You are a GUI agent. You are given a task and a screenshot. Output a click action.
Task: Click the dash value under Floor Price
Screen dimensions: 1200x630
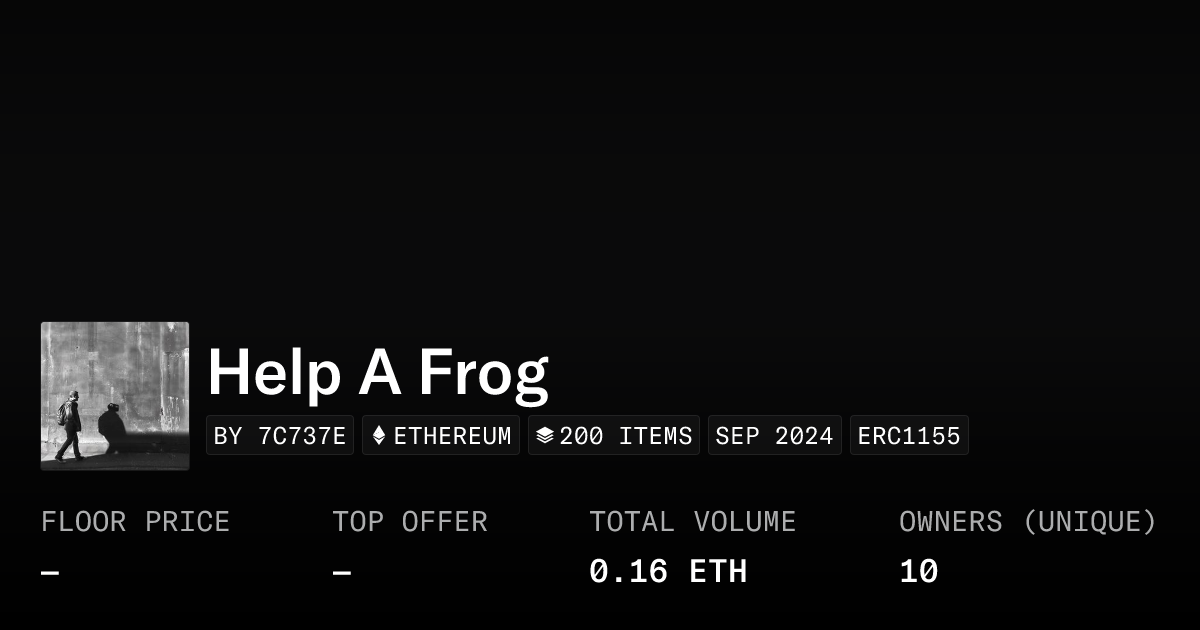pos(50,573)
